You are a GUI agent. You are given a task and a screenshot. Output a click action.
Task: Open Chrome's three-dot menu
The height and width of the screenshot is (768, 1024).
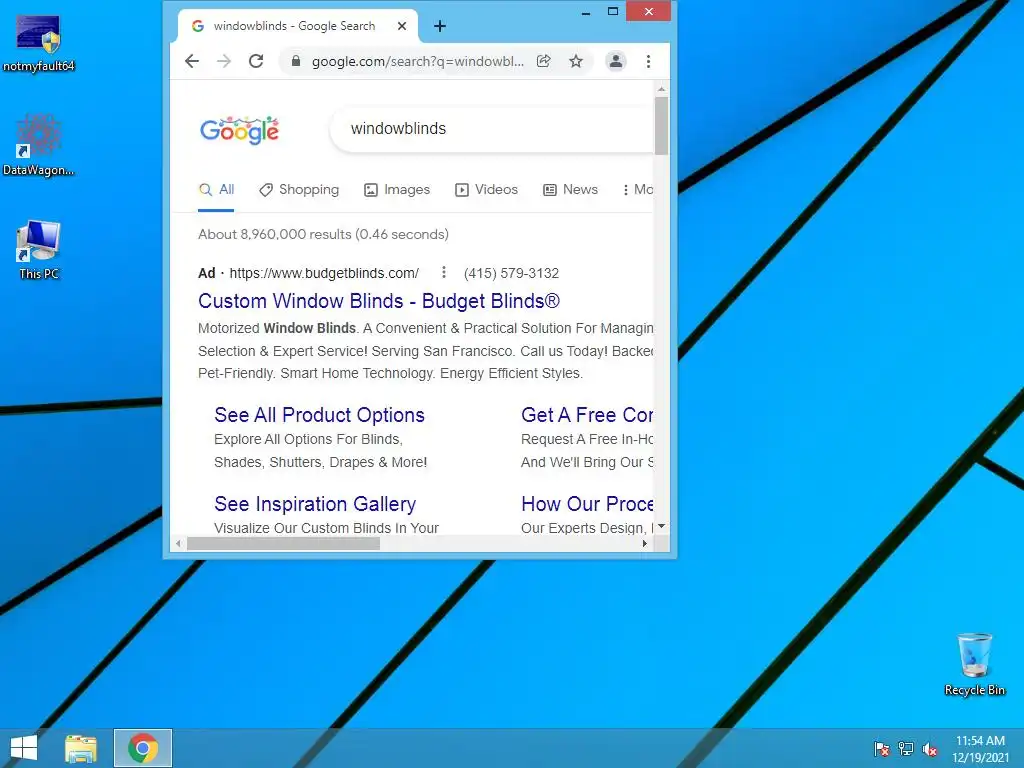(x=648, y=61)
